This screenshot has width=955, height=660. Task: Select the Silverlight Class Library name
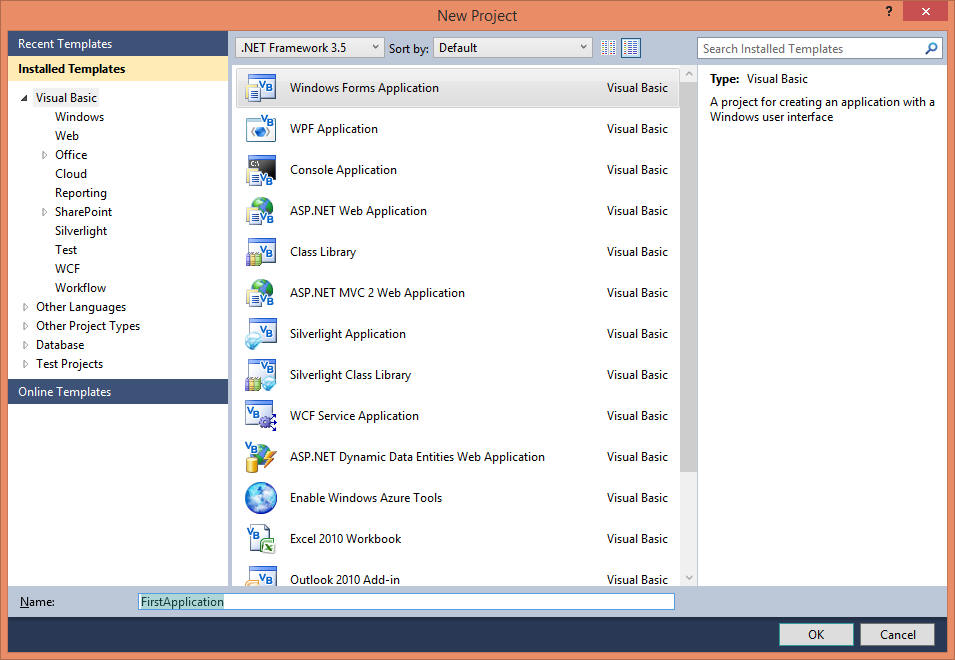[x=350, y=375]
